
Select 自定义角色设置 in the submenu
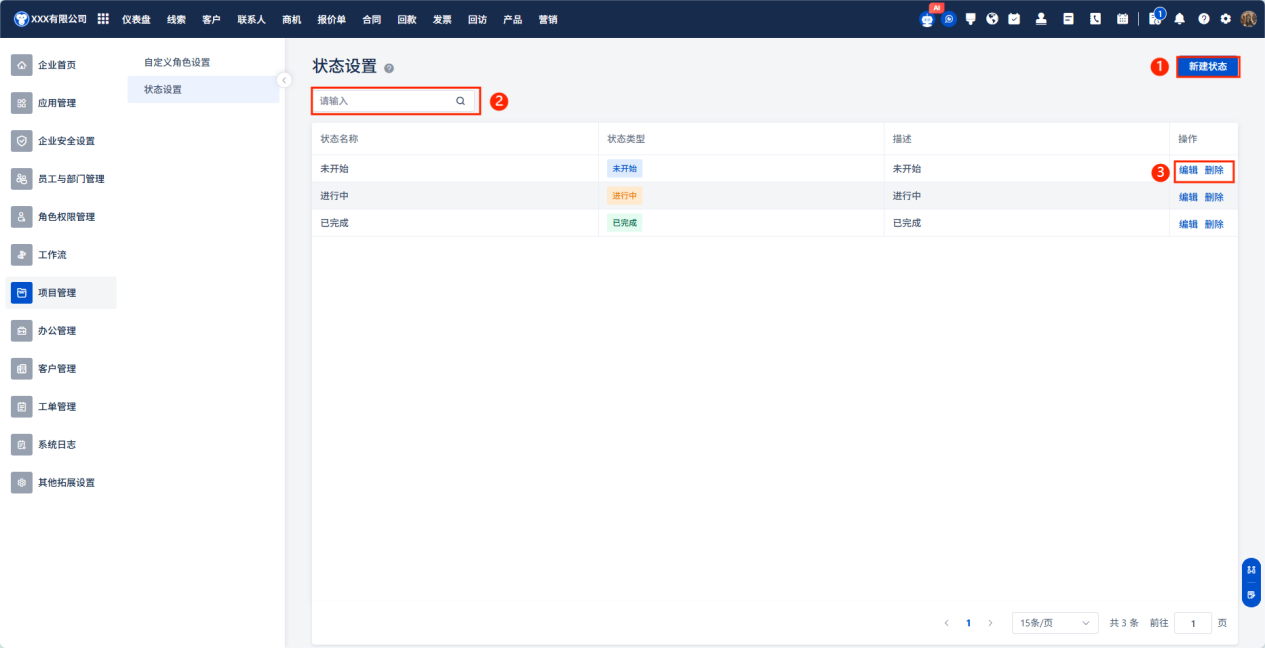(203, 62)
